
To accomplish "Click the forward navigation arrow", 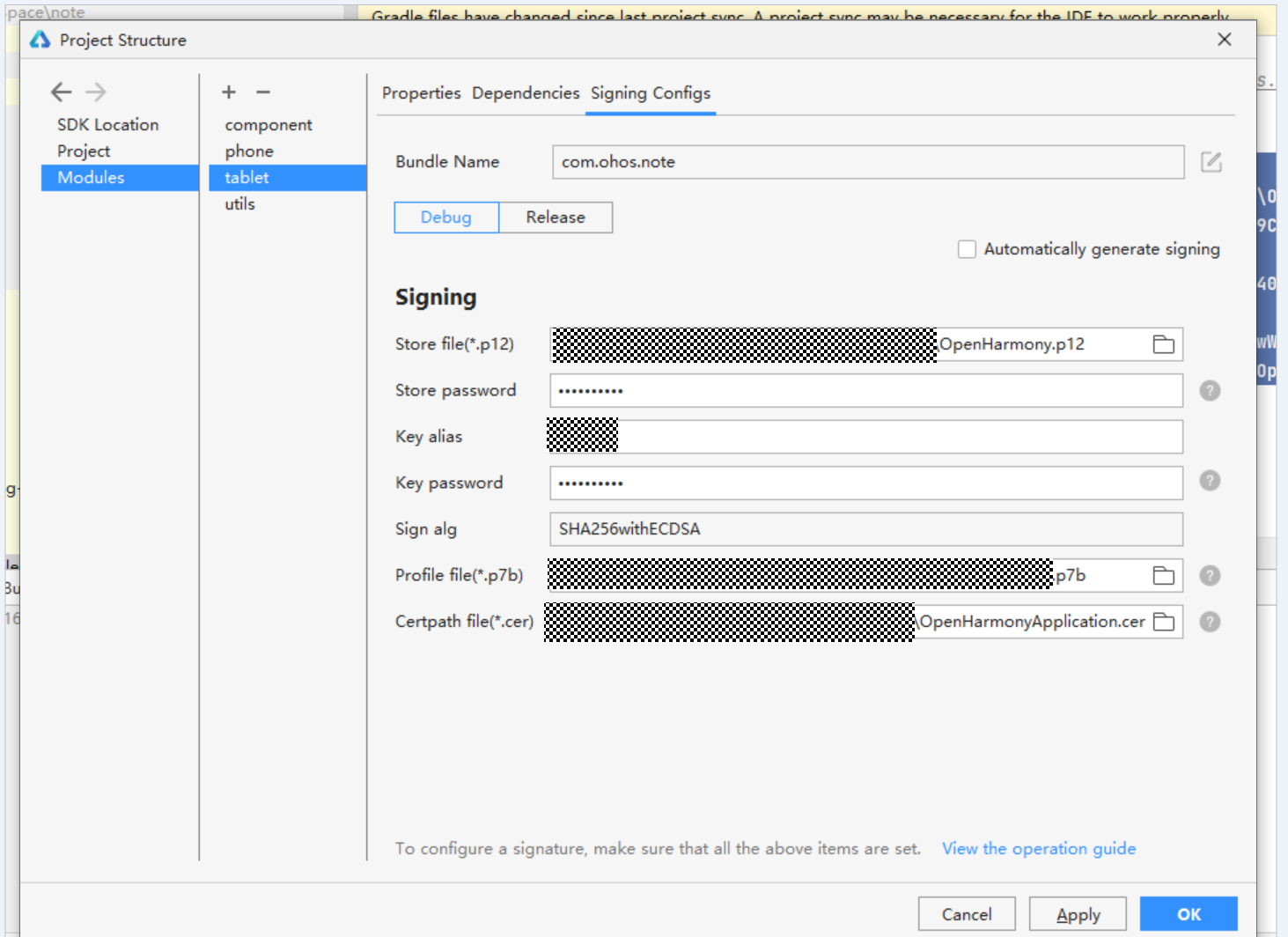I will [x=96, y=92].
